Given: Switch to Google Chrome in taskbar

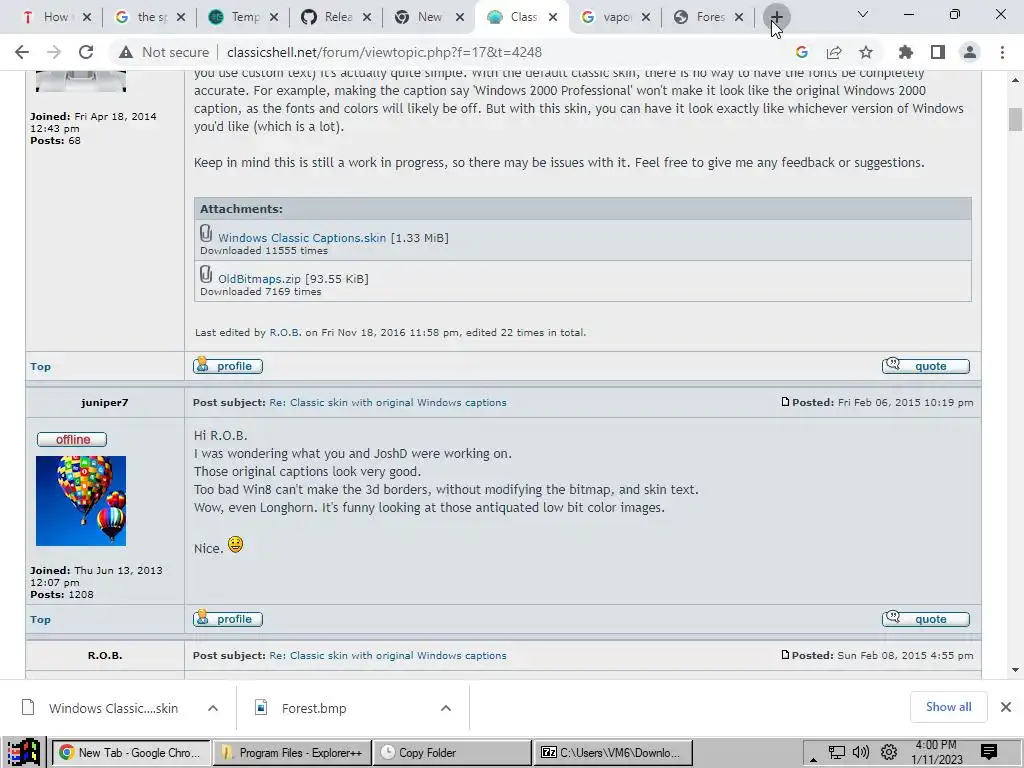Looking at the screenshot, I should 131,753.
